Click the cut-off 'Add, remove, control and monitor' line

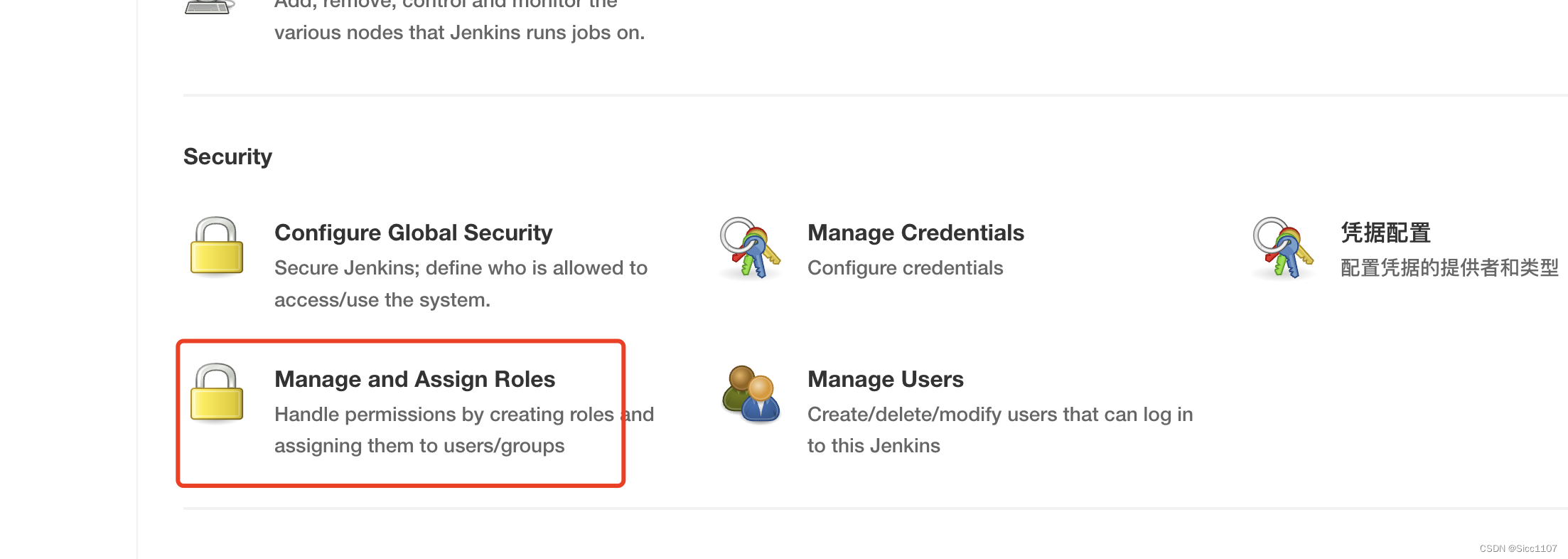coord(446,4)
